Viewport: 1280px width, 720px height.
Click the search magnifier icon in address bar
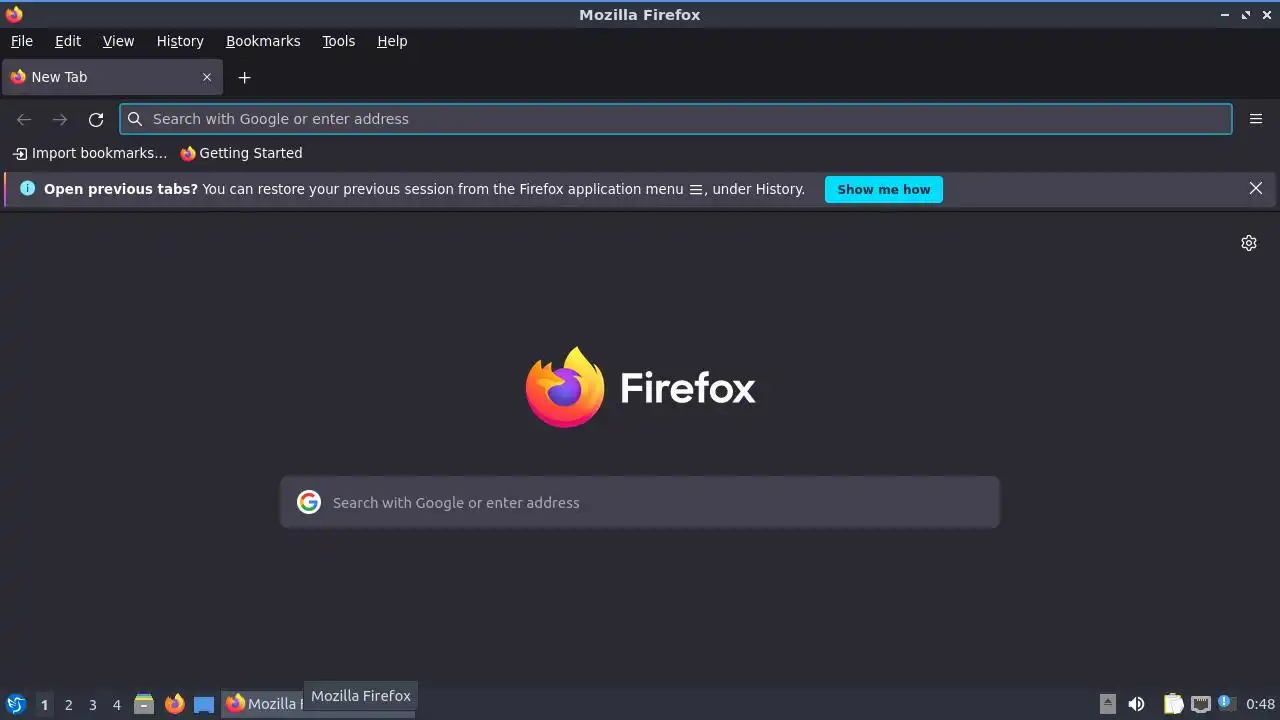click(x=135, y=119)
